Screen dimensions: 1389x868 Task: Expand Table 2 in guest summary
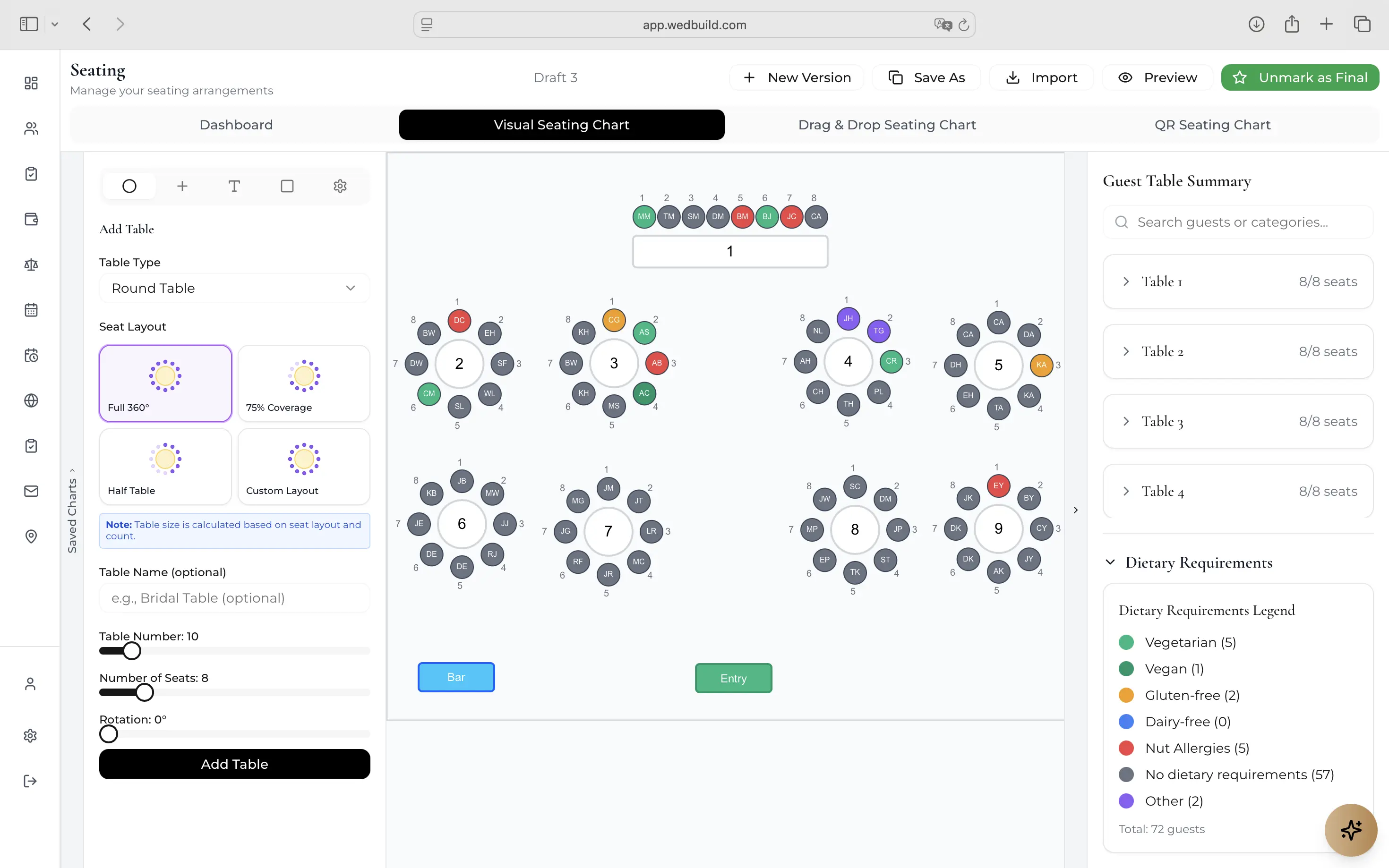pos(1238,351)
